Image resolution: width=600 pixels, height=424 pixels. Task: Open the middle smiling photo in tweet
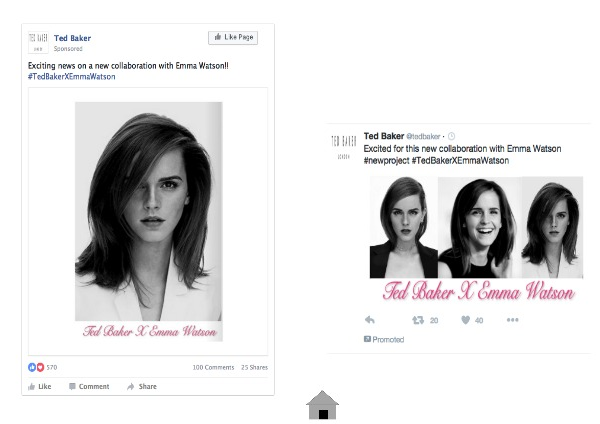pyautogui.click(x=479, y=227)
